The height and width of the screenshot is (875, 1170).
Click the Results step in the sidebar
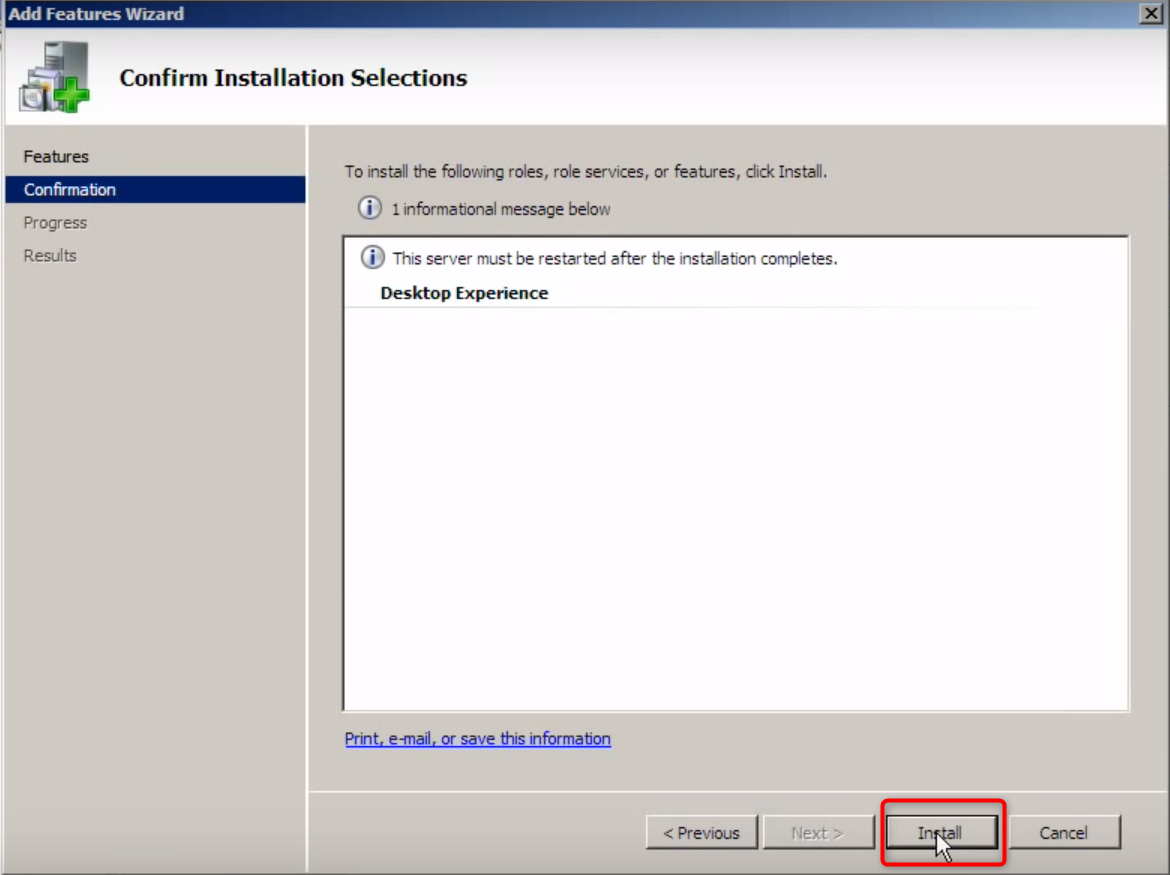(50, 256)
